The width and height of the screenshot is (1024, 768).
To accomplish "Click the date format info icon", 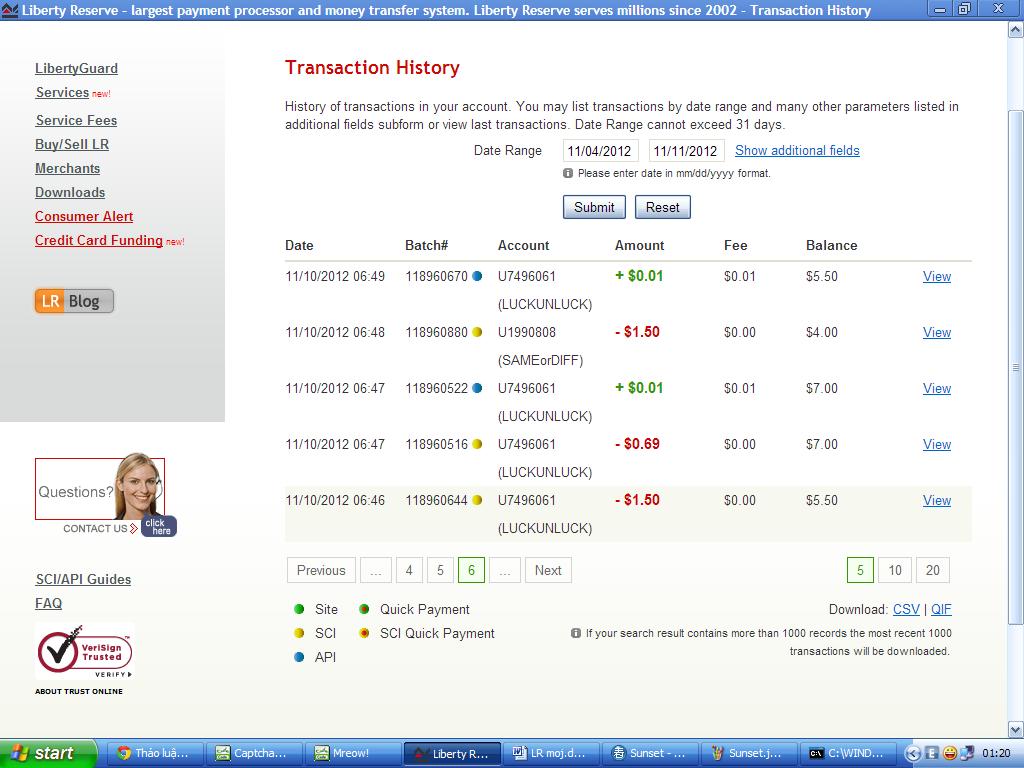I will [568, 173].
